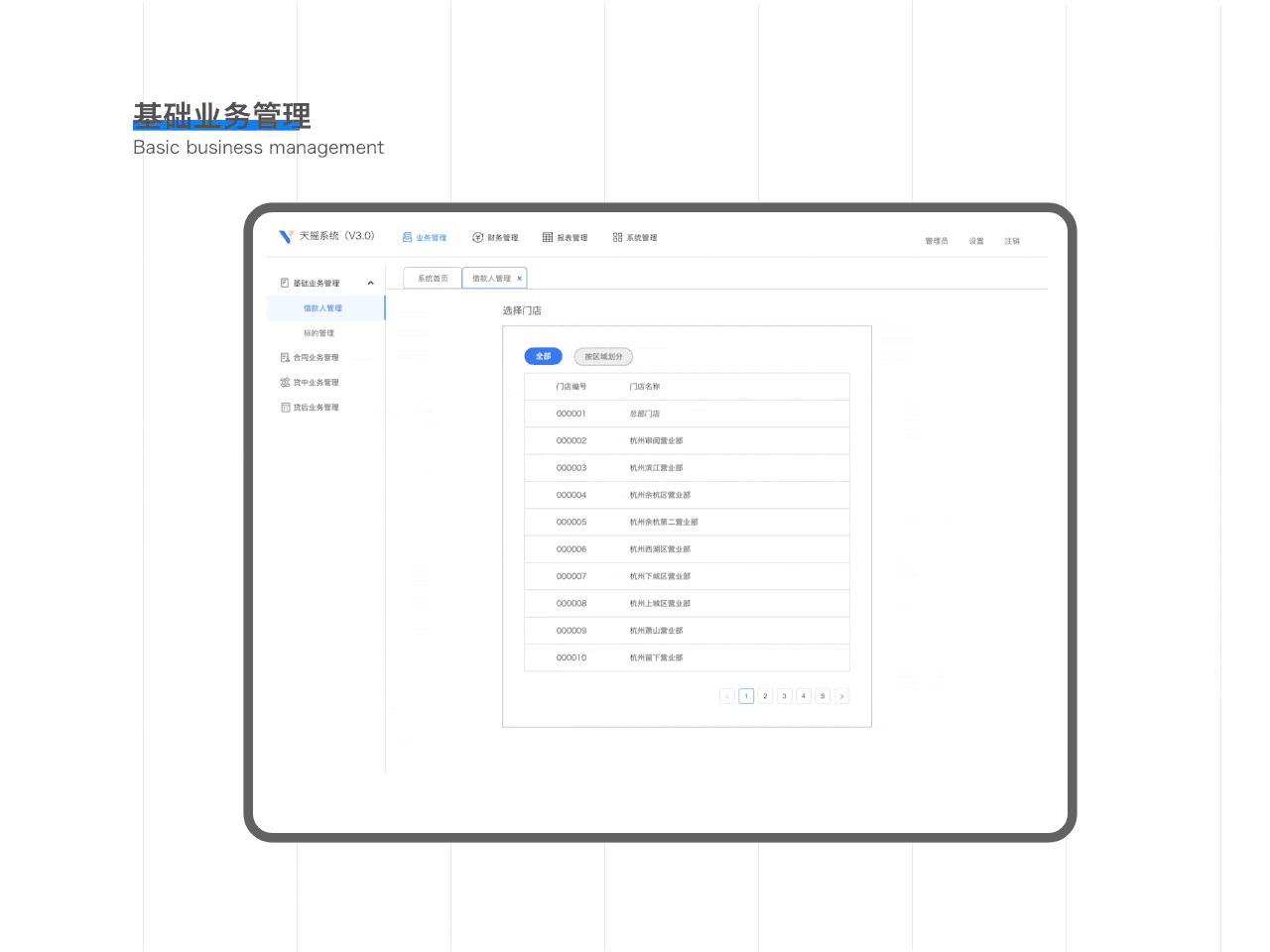Open the 系统管理 top menu

635,237
